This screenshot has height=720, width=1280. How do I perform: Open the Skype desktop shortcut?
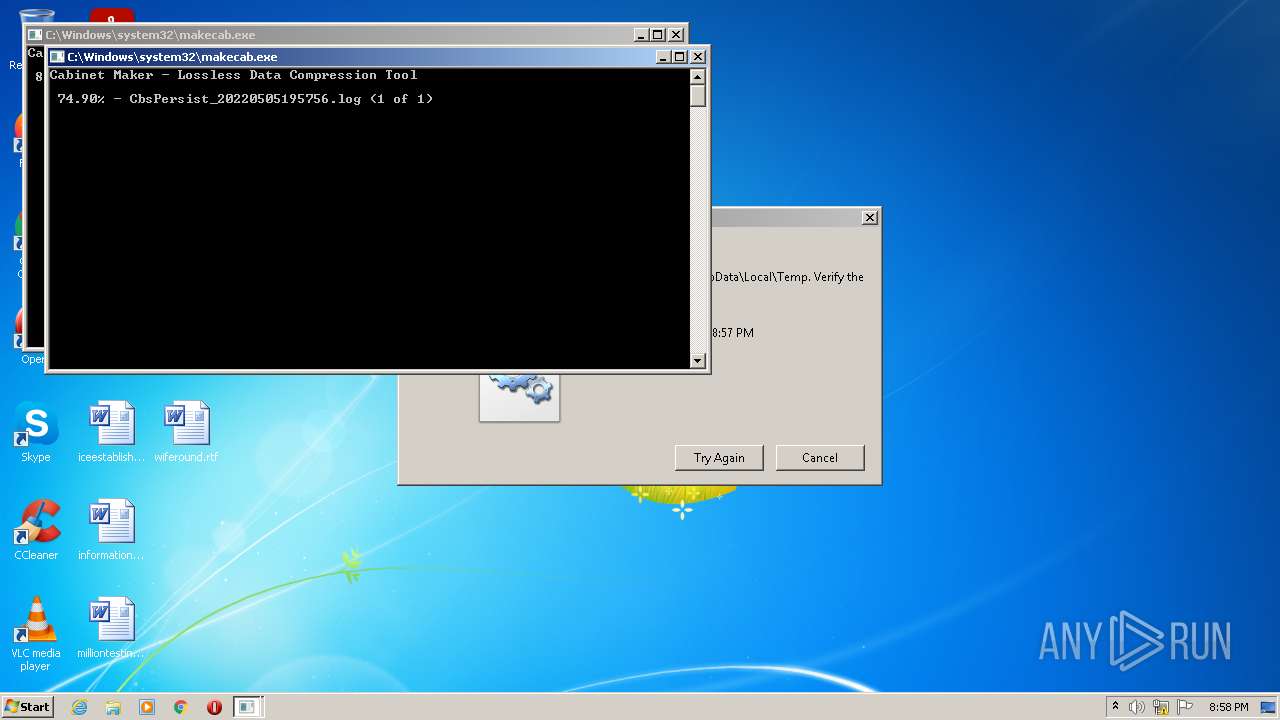point(36,432)
